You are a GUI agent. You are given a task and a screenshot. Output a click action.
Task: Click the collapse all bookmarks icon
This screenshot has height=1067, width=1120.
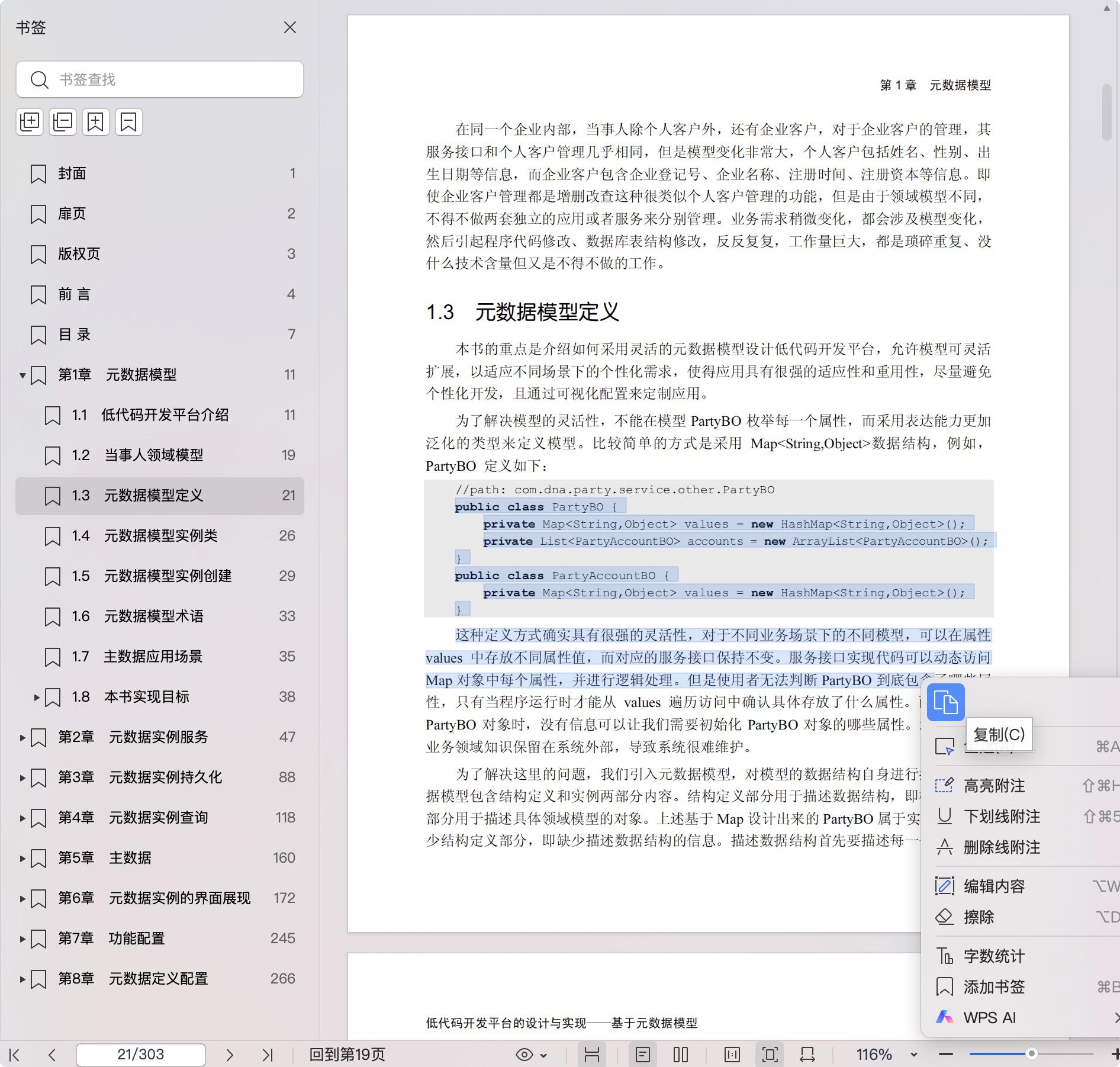tap(63, 122)
